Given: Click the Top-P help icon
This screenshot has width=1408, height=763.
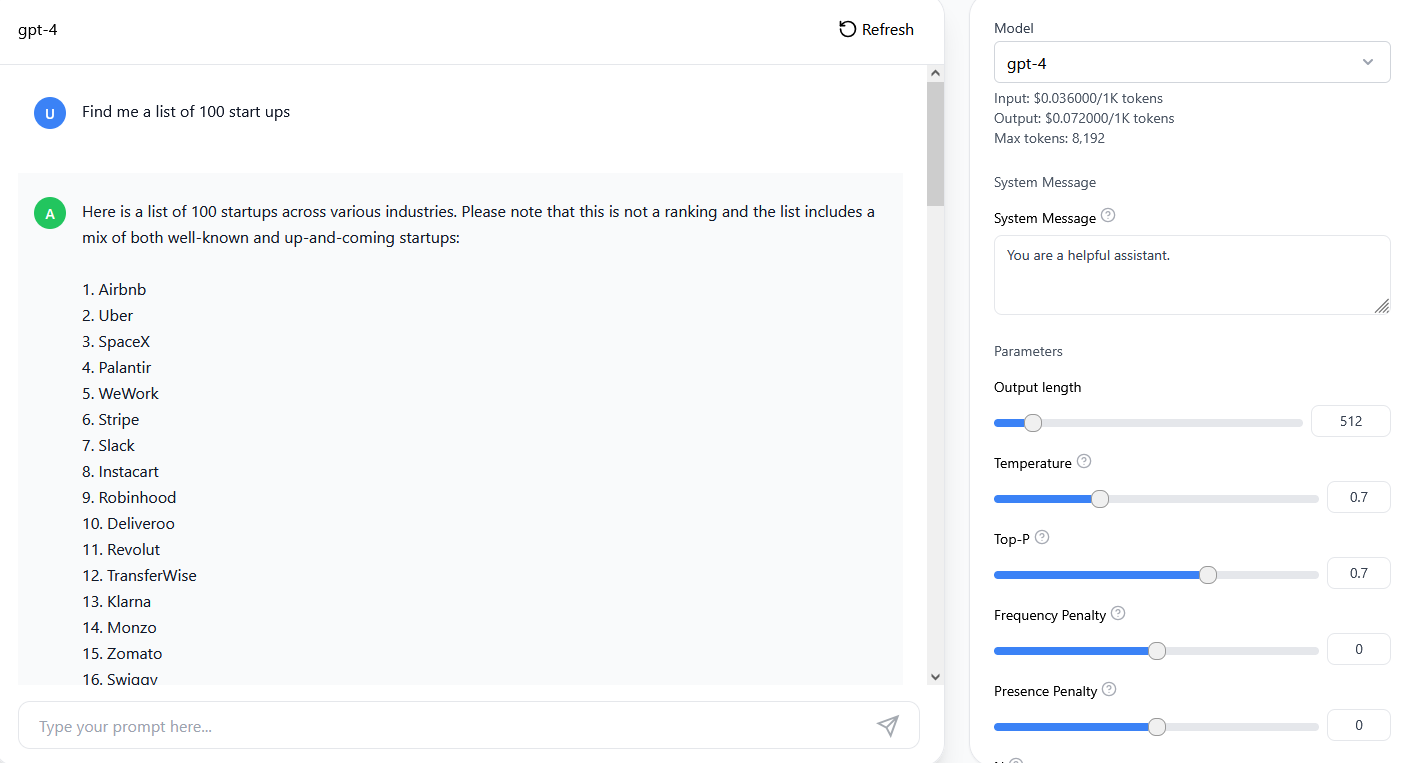Looking at the screenshot, I should (1042, 538).
